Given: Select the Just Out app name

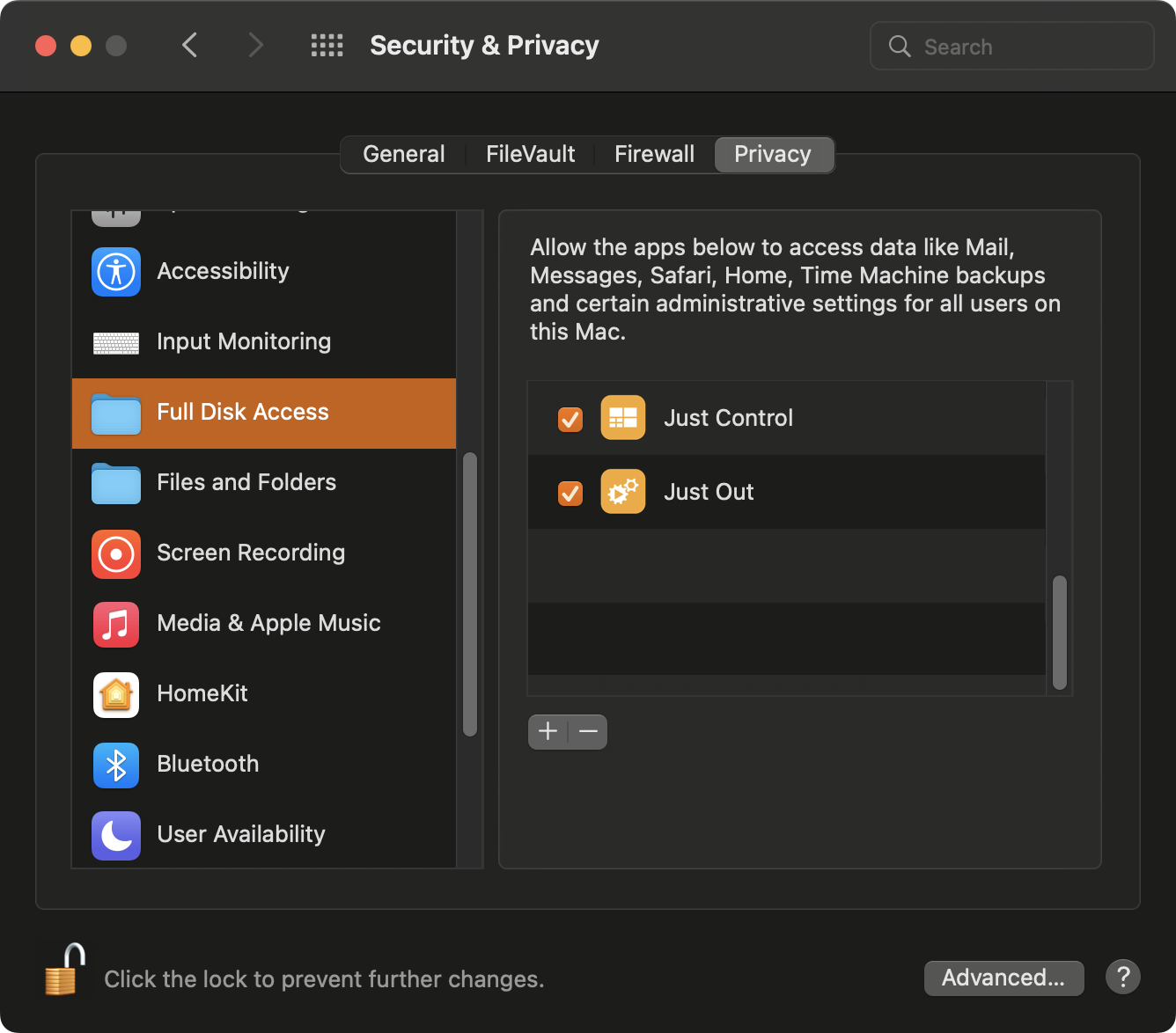Looking at the screenshot, I should pyautogui.click(x=709, y=492).
